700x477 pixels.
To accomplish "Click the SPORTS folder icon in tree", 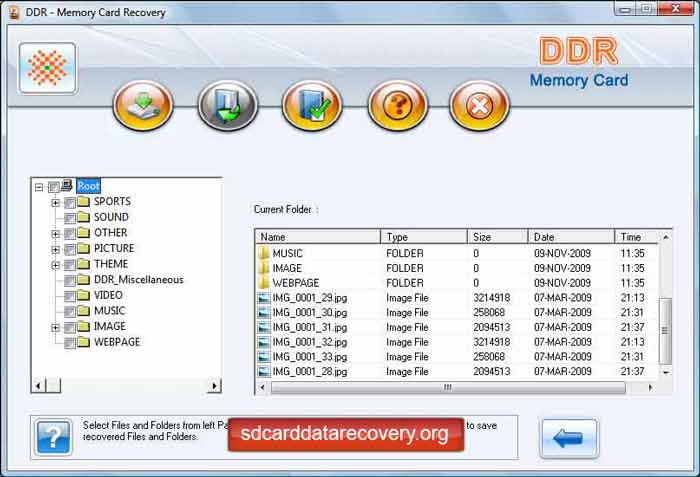I will coord(83,201).
